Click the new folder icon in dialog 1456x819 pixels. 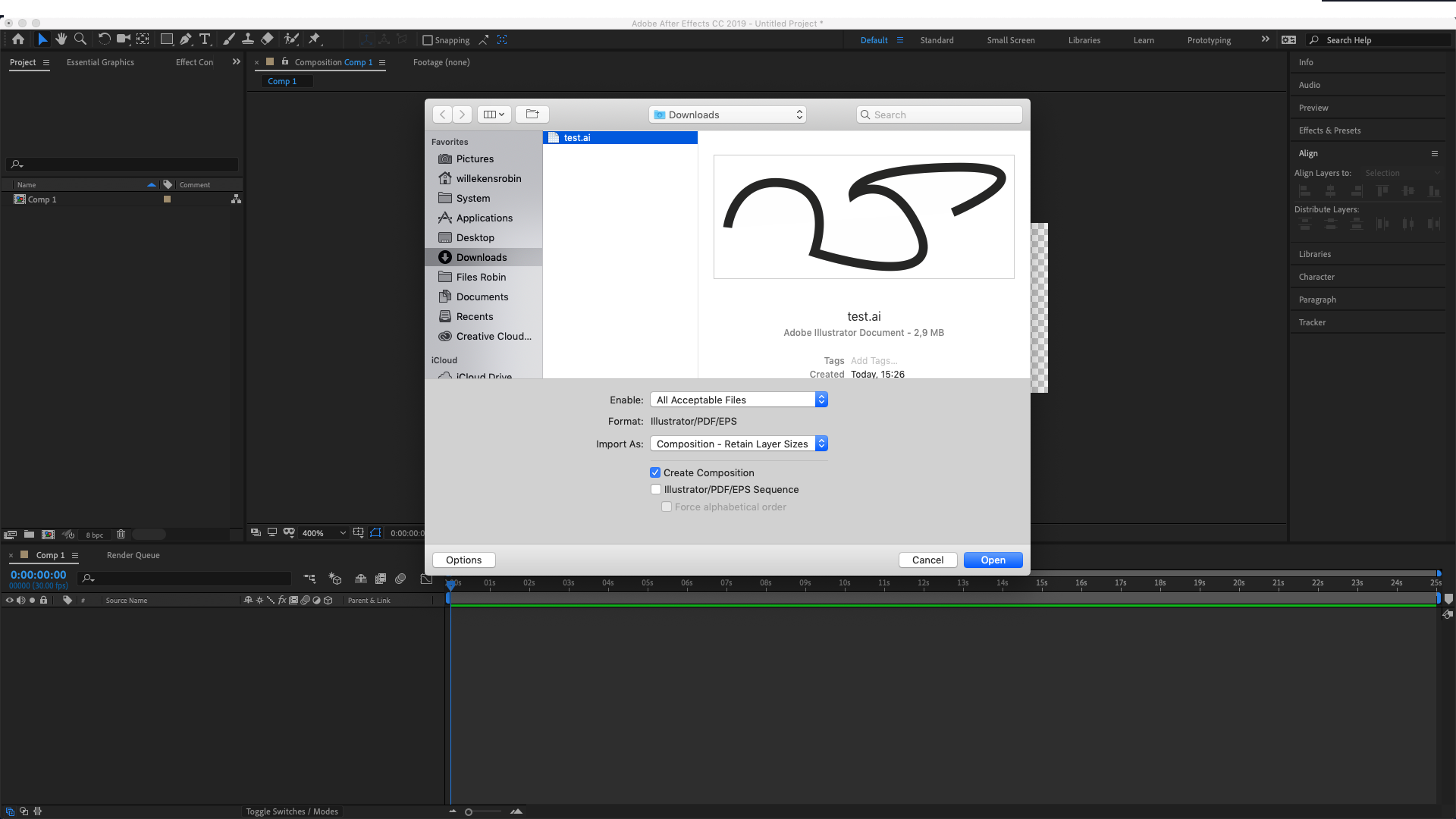(x=532, y=115)
